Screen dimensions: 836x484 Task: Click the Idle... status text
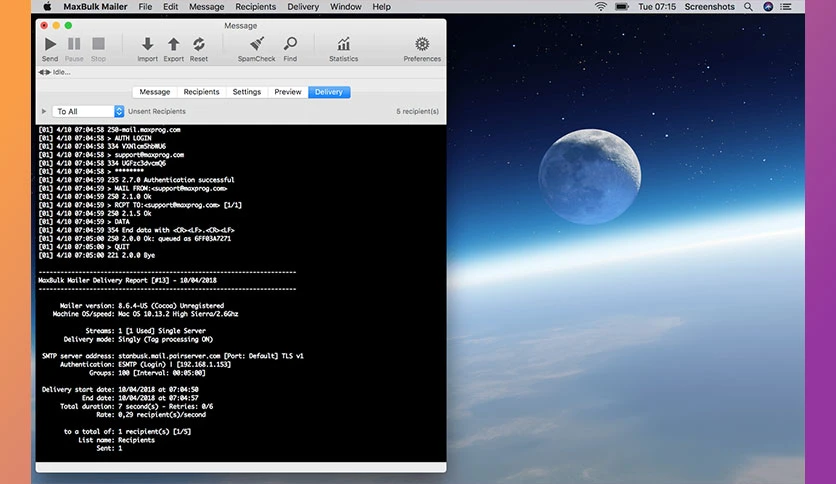pos(62,72)
